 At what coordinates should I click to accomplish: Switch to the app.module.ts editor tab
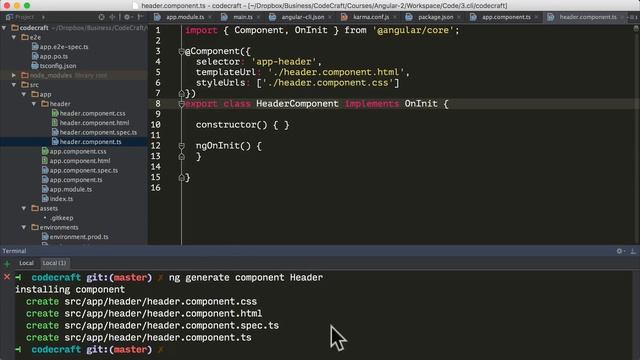click(184, 17)
